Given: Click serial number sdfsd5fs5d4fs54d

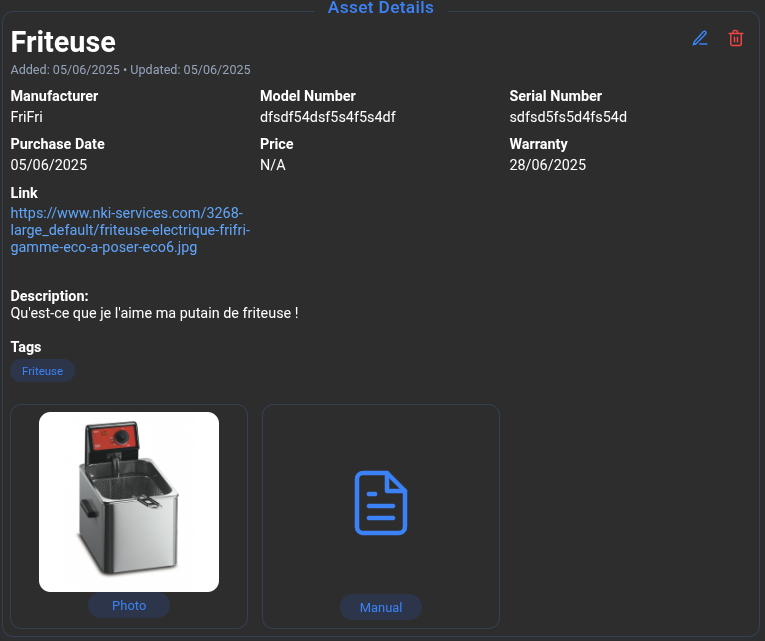Looking at the screenshot, I should 568,117.
